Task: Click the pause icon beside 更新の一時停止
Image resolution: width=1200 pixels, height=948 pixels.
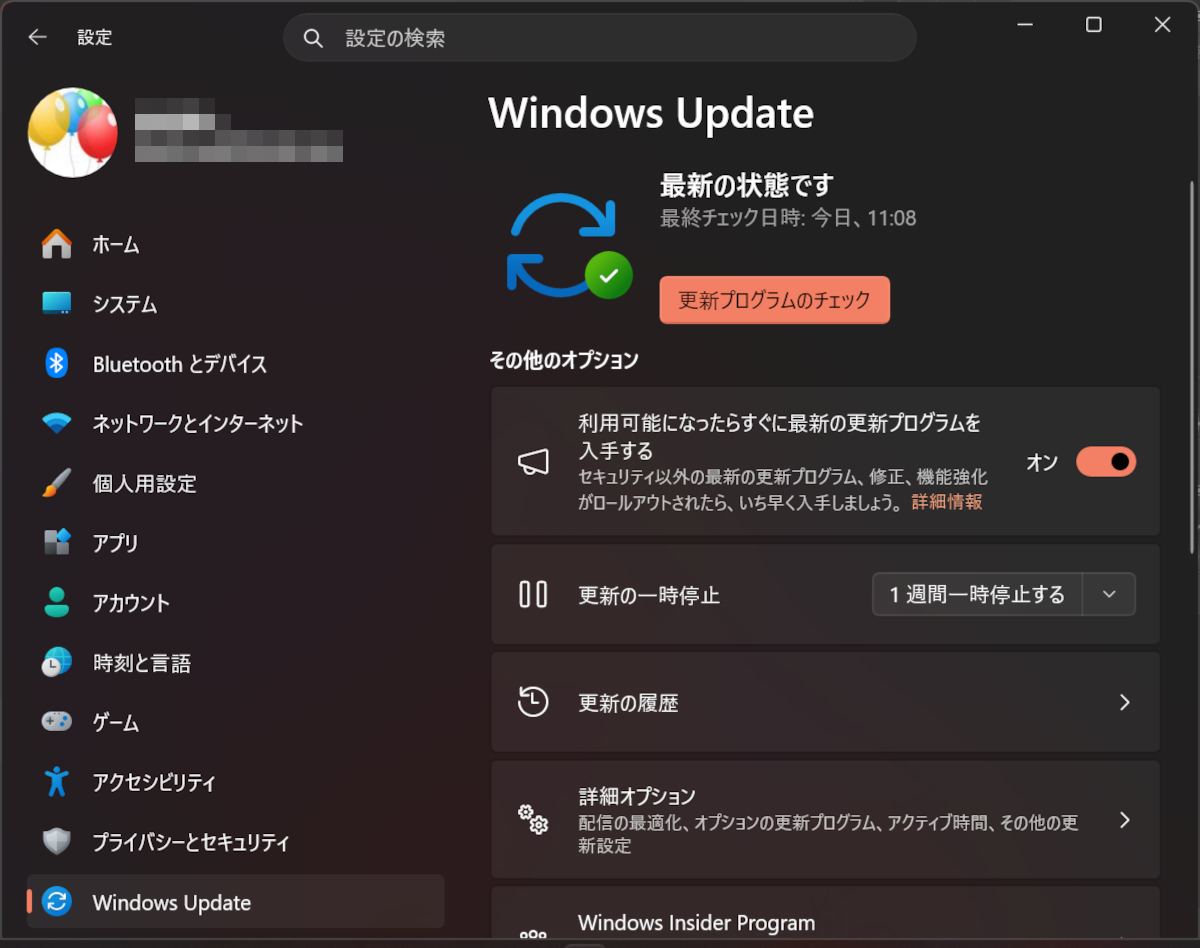Action: (x=533, y=594)
